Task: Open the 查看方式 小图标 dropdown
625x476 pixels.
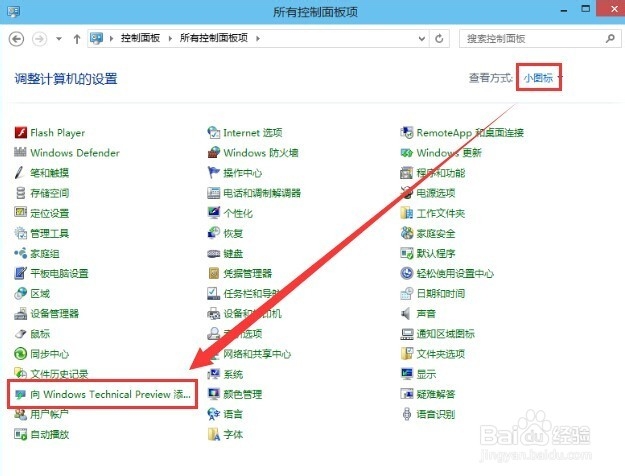Action: pyautogui.click(x=542, y=78)
